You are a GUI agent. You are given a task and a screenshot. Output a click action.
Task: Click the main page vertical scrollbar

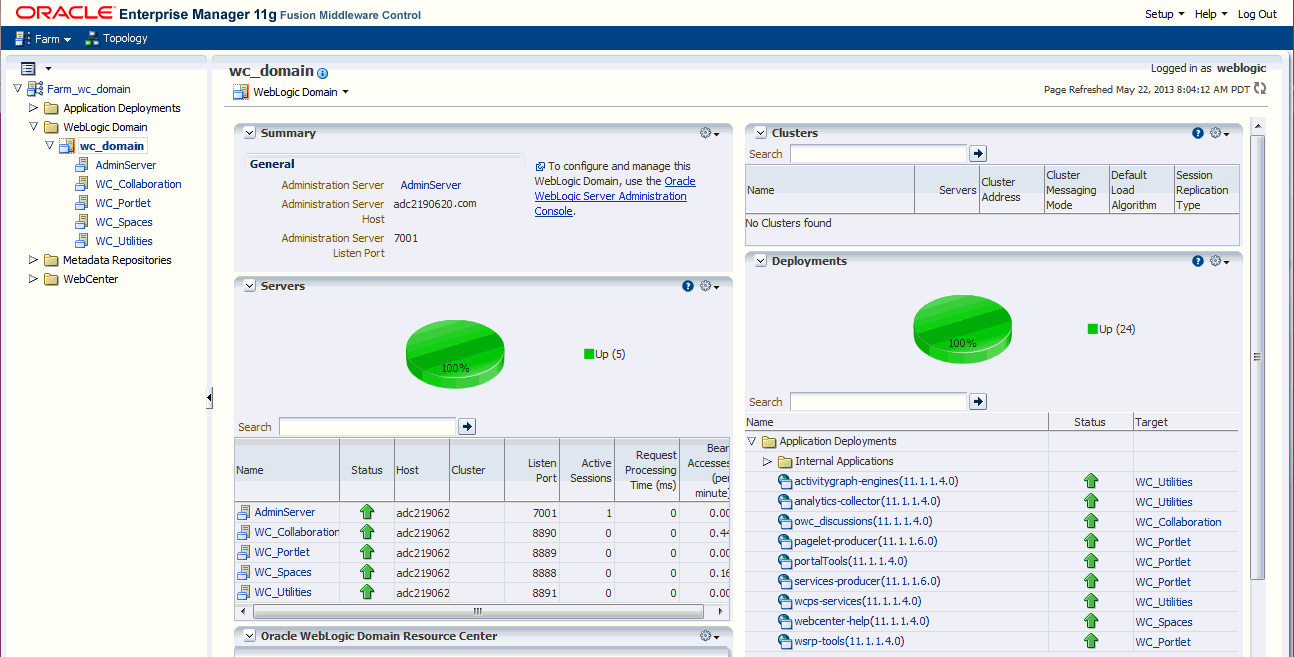(x=1258, y=357)
